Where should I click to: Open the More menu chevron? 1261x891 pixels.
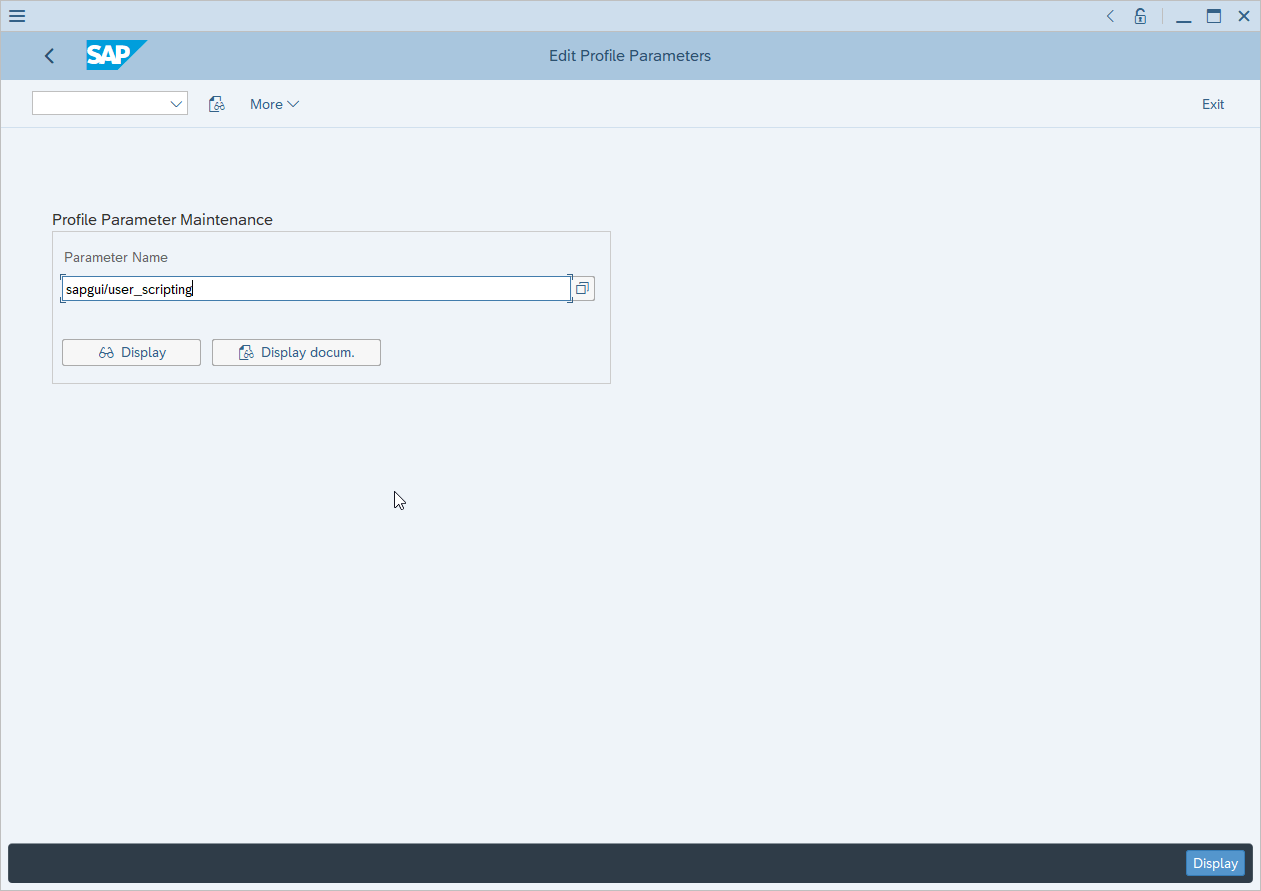coord(291,103)
